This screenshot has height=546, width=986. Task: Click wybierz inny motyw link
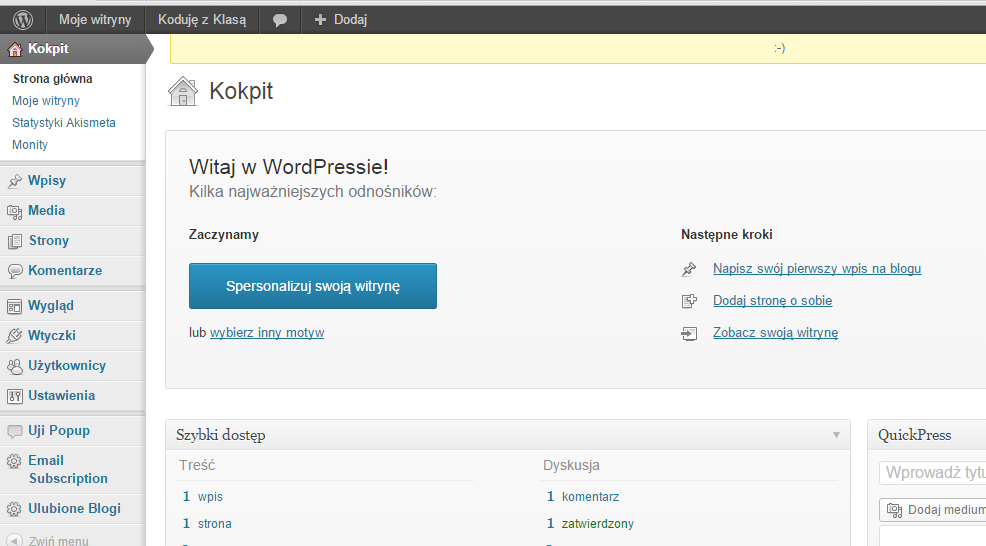[267, 333]
